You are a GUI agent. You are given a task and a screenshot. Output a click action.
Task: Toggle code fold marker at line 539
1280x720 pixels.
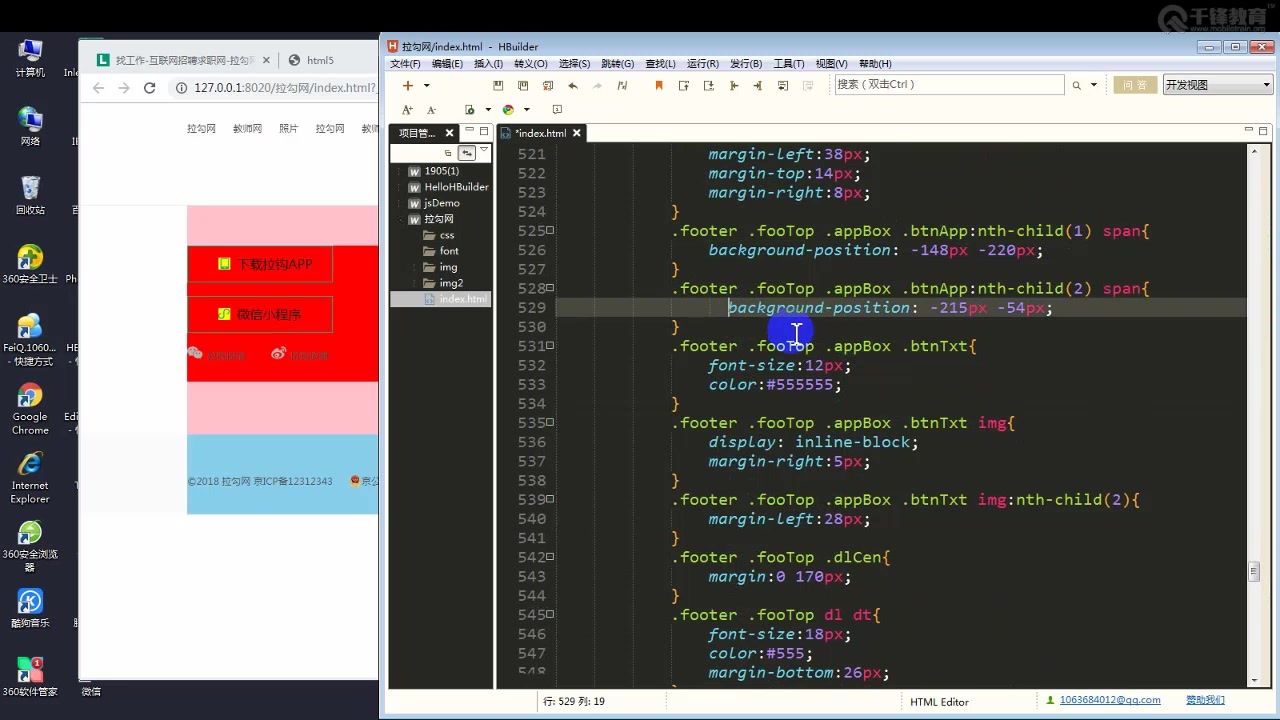coord(550,499)
